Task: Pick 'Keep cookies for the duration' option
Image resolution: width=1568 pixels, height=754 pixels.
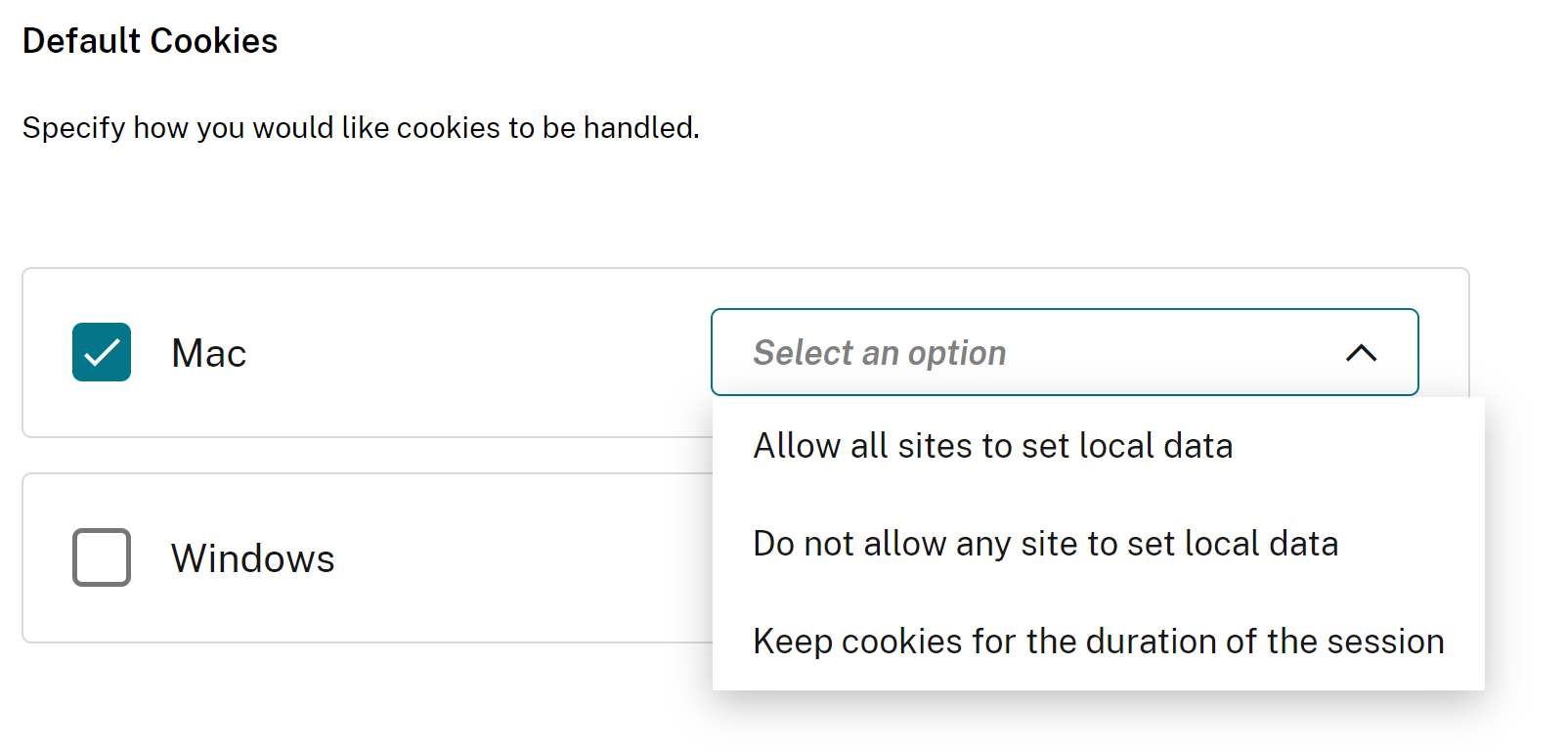Action: tap(1098, 642)
